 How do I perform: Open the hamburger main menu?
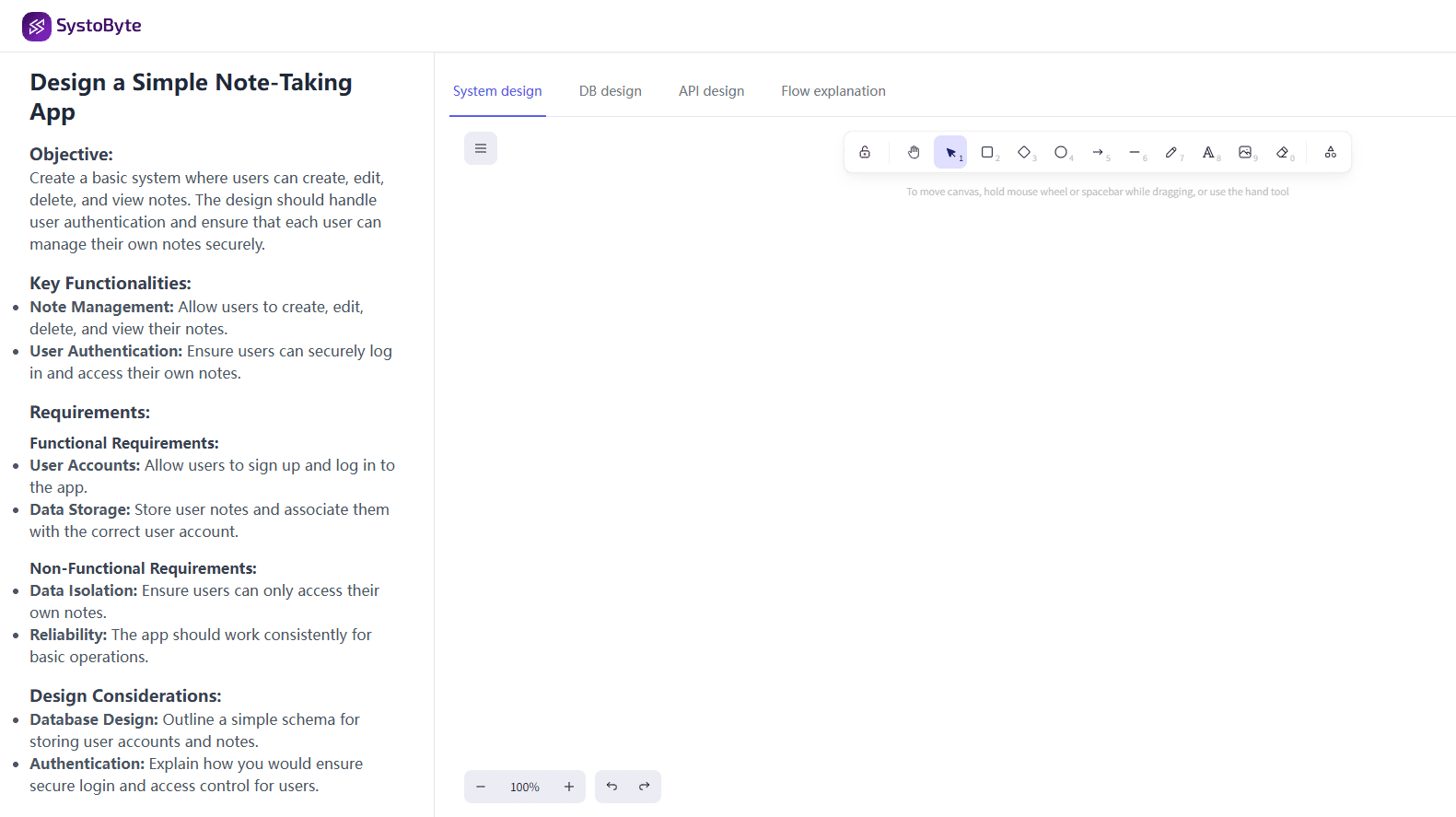tap(481, 148)
